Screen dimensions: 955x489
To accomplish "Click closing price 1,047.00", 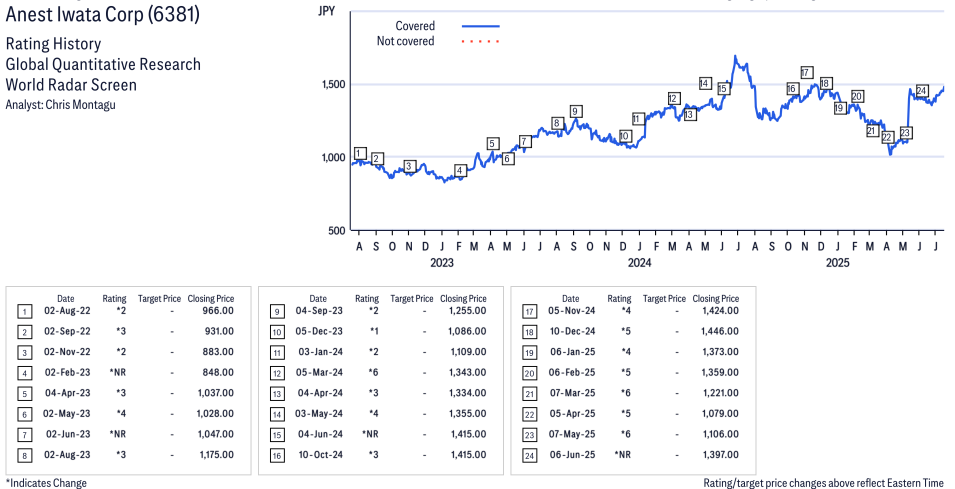I will tap(216, 434).
